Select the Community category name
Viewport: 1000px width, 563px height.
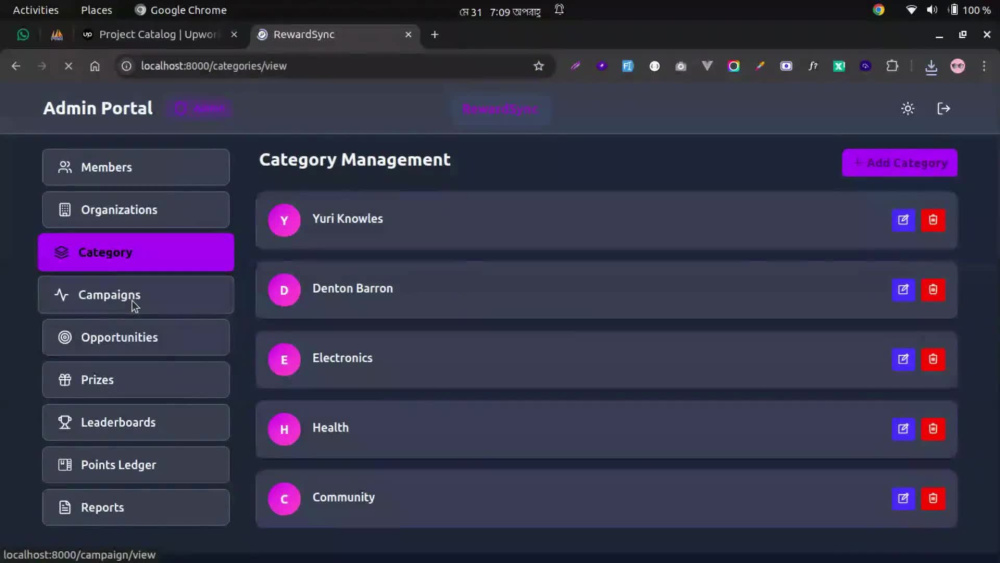(344, 497)
